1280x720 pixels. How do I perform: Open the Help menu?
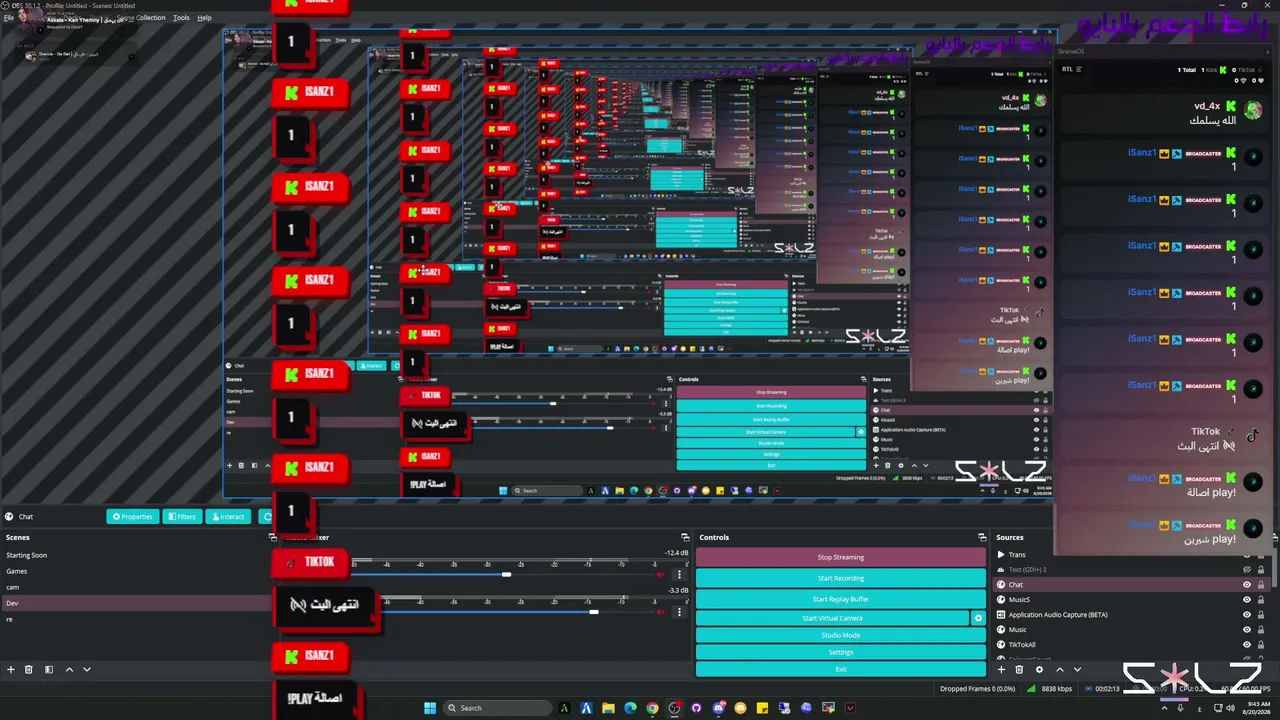tap(204, 18)
